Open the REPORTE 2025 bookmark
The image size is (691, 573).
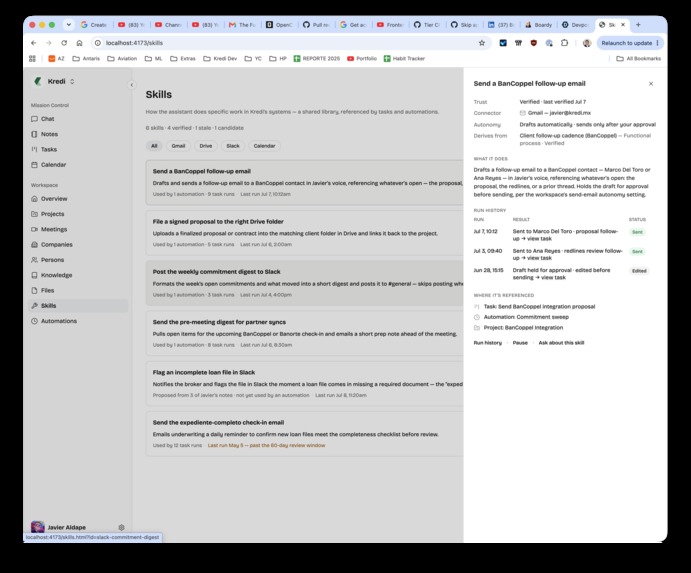317,59
